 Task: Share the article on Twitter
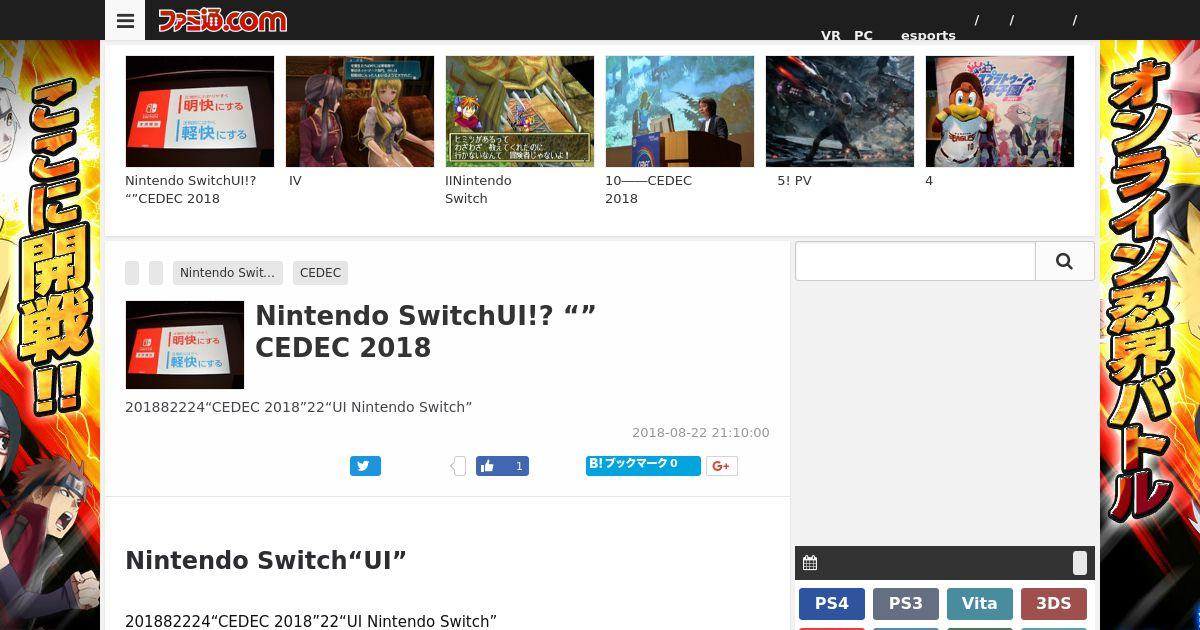point(365,466)
